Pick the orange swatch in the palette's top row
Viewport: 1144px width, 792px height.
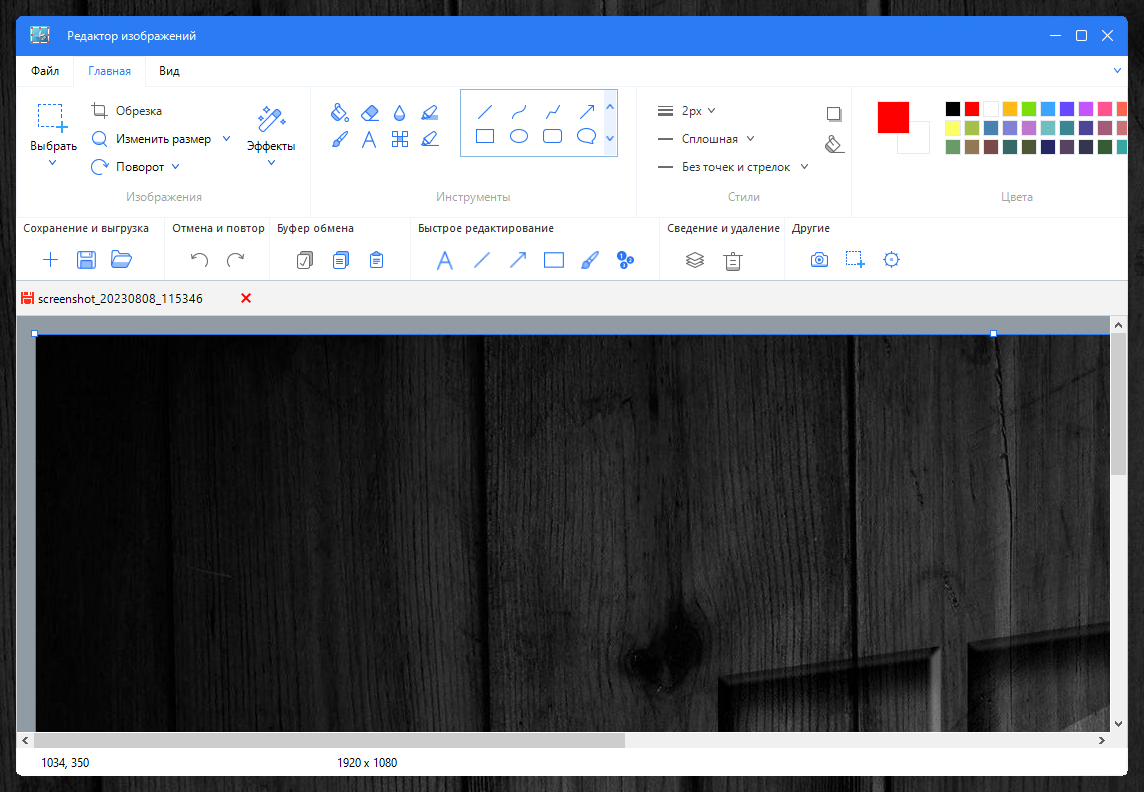[x=1010, y=109]
